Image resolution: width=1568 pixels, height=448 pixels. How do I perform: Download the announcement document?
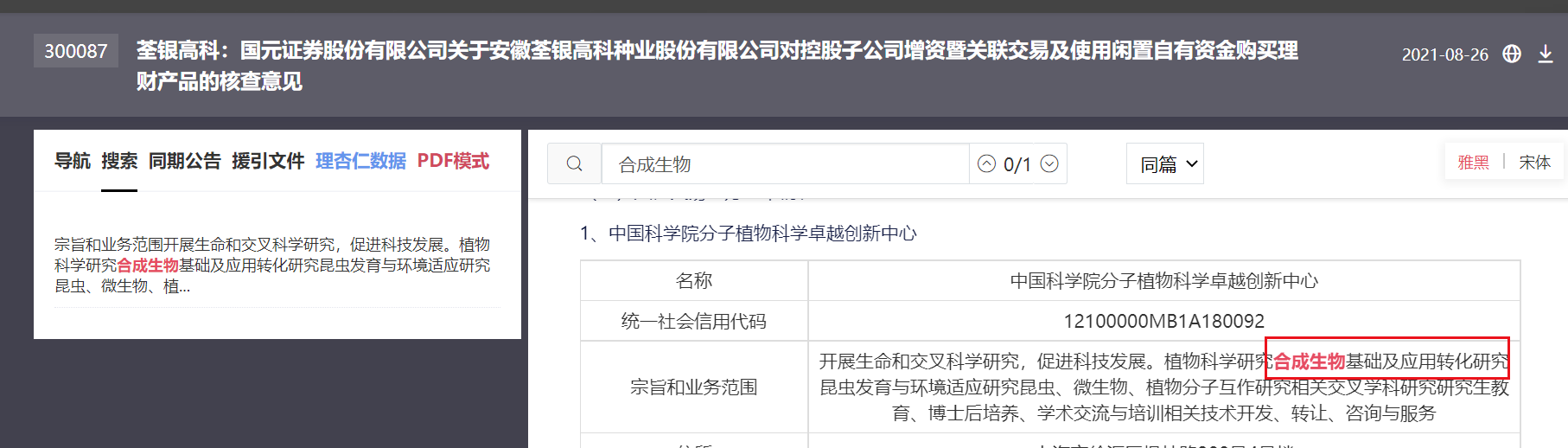[x=1546, y=54]
